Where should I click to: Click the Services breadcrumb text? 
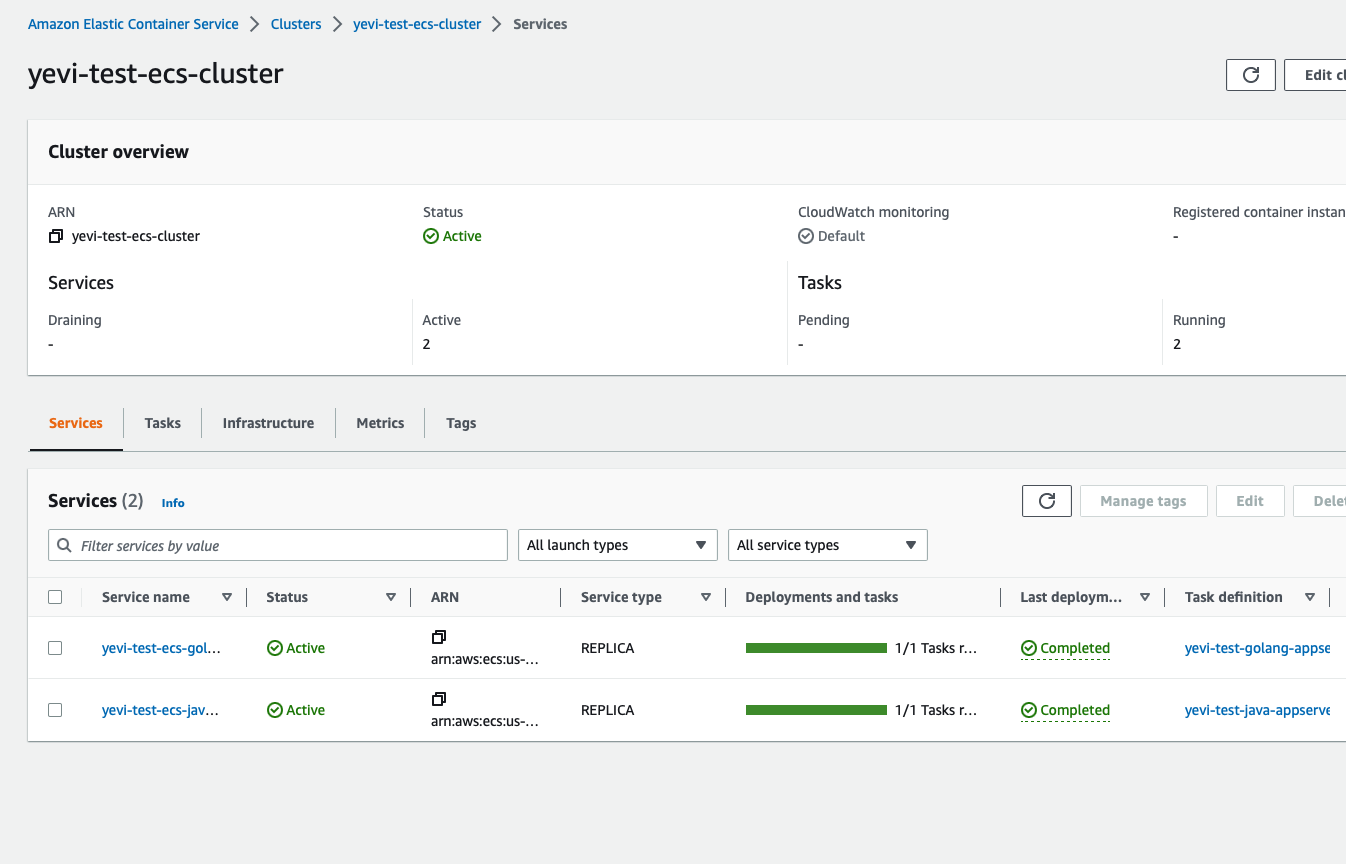click(x=540, y=24)
